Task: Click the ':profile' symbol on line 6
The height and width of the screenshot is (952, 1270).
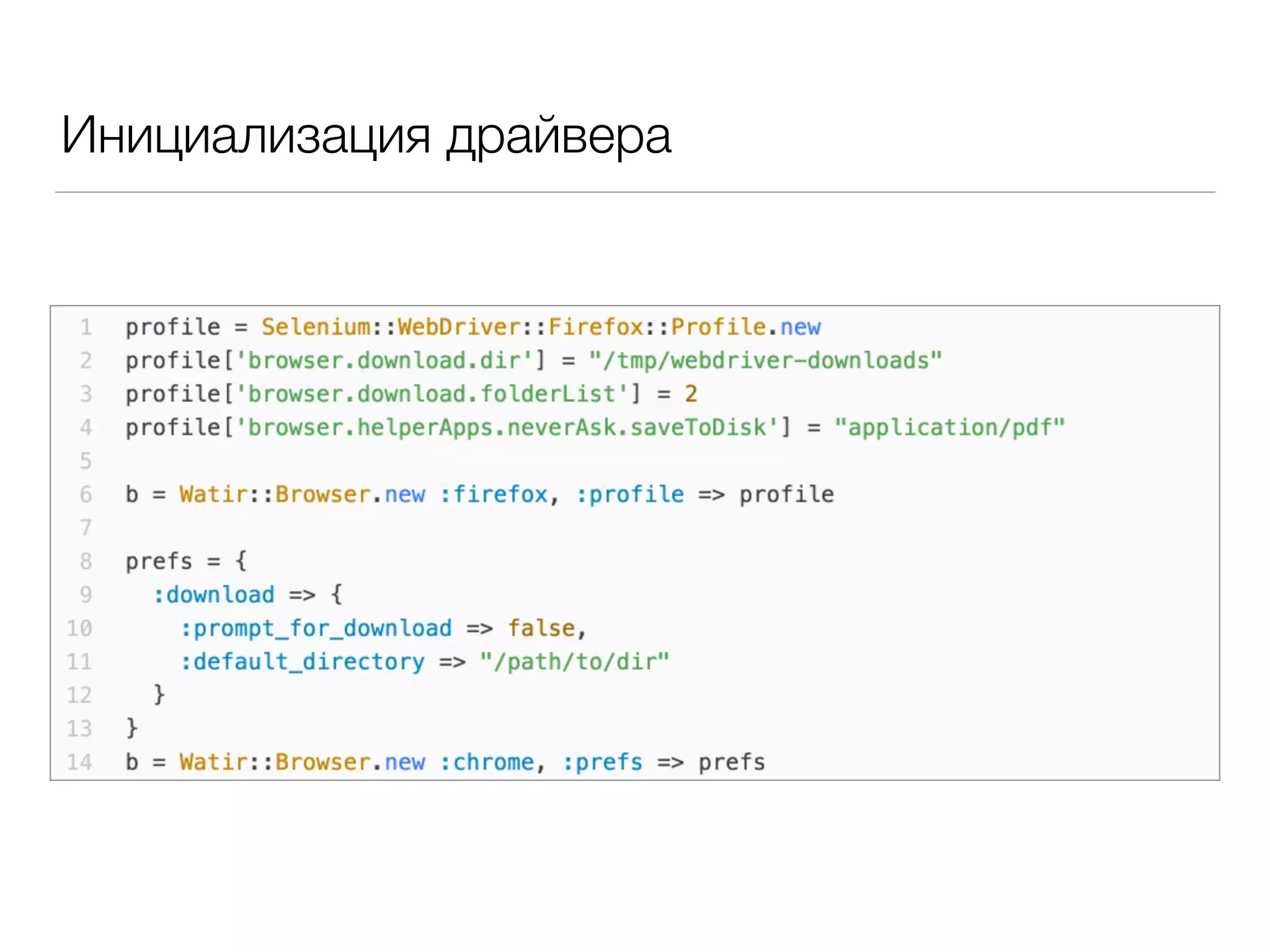Action: click(630, 494)
